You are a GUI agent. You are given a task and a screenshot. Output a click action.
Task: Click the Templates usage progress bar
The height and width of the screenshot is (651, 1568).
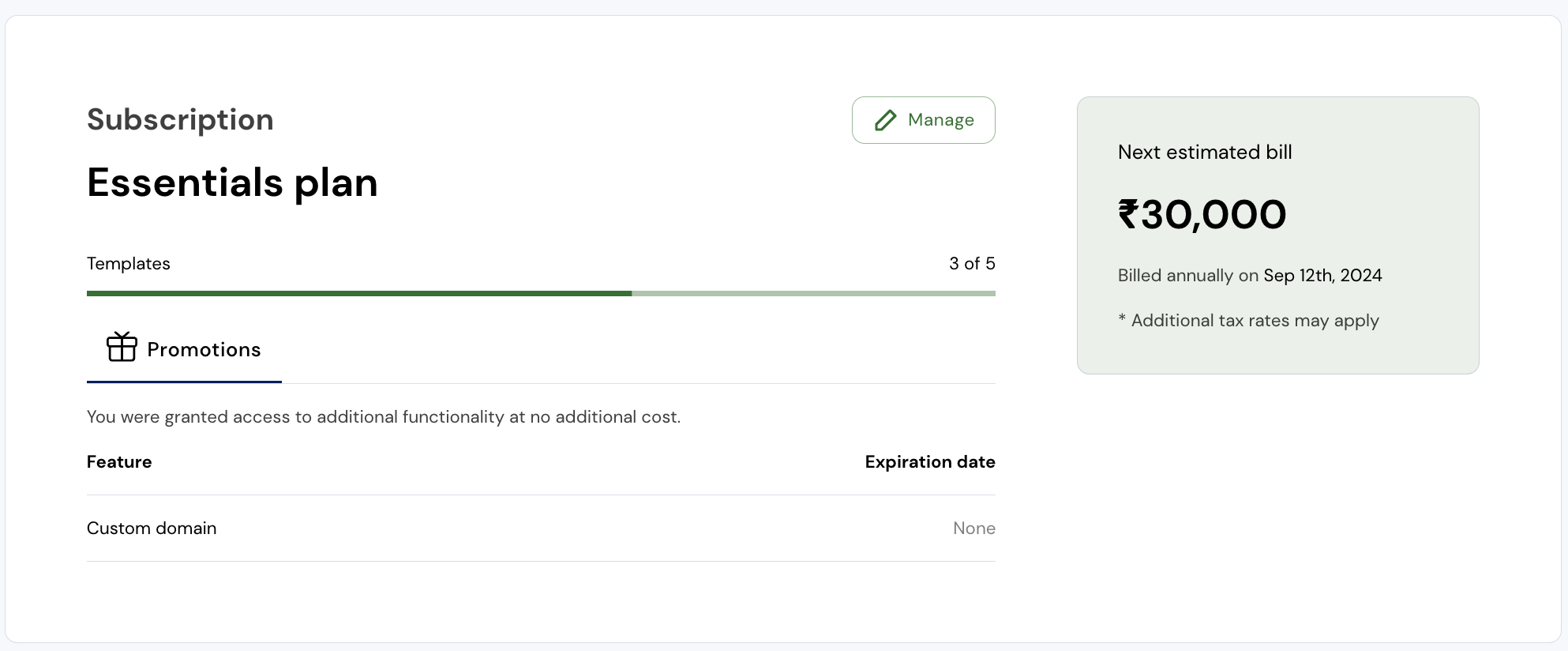(x=541, y=293)
